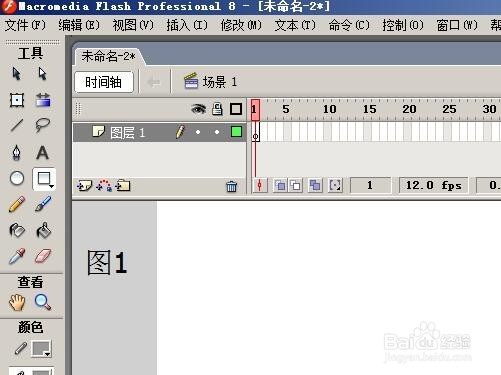The width and height of the screenshot is (501, 375).
Task: Open 修改(M) menu
Action: pyautogui.click(x=241, y=25)
